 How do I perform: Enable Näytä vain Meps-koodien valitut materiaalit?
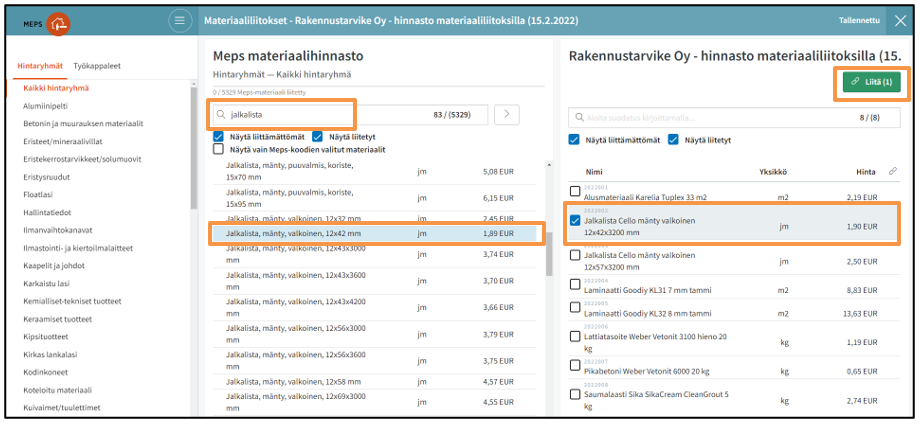click(x=218, y=150)
